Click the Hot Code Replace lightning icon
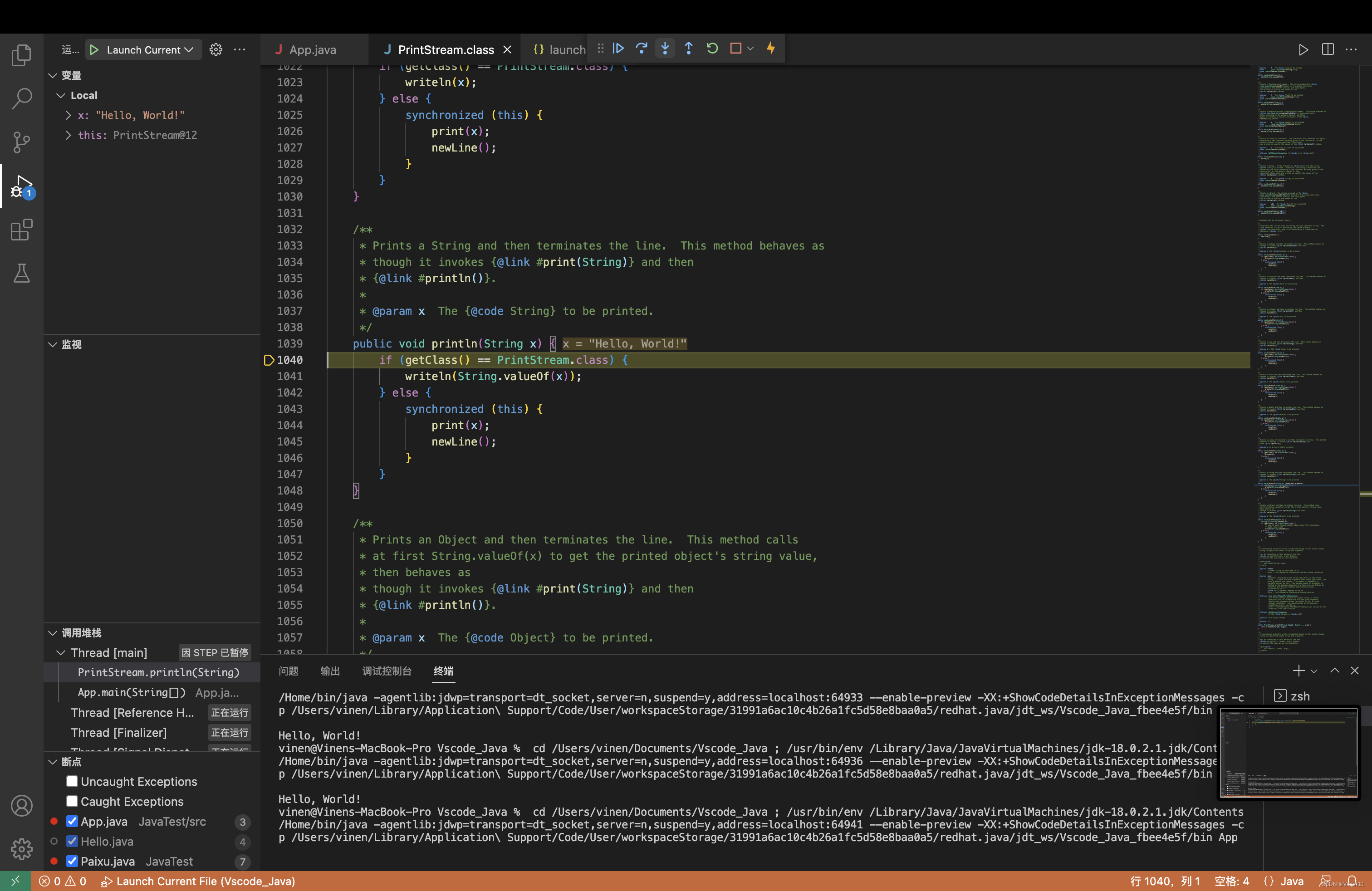The height and width of the screenshot is (891, 1372). pyautogui.click(x=771, y=49)
